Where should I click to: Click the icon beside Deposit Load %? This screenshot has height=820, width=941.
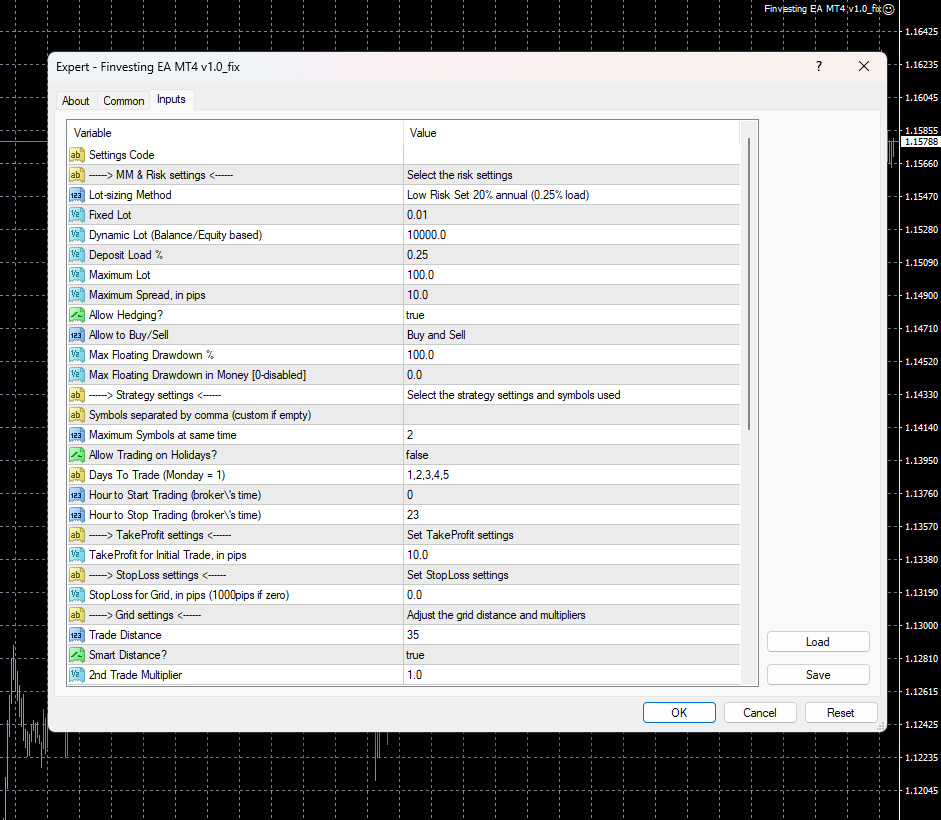click(x=76, y=255)
